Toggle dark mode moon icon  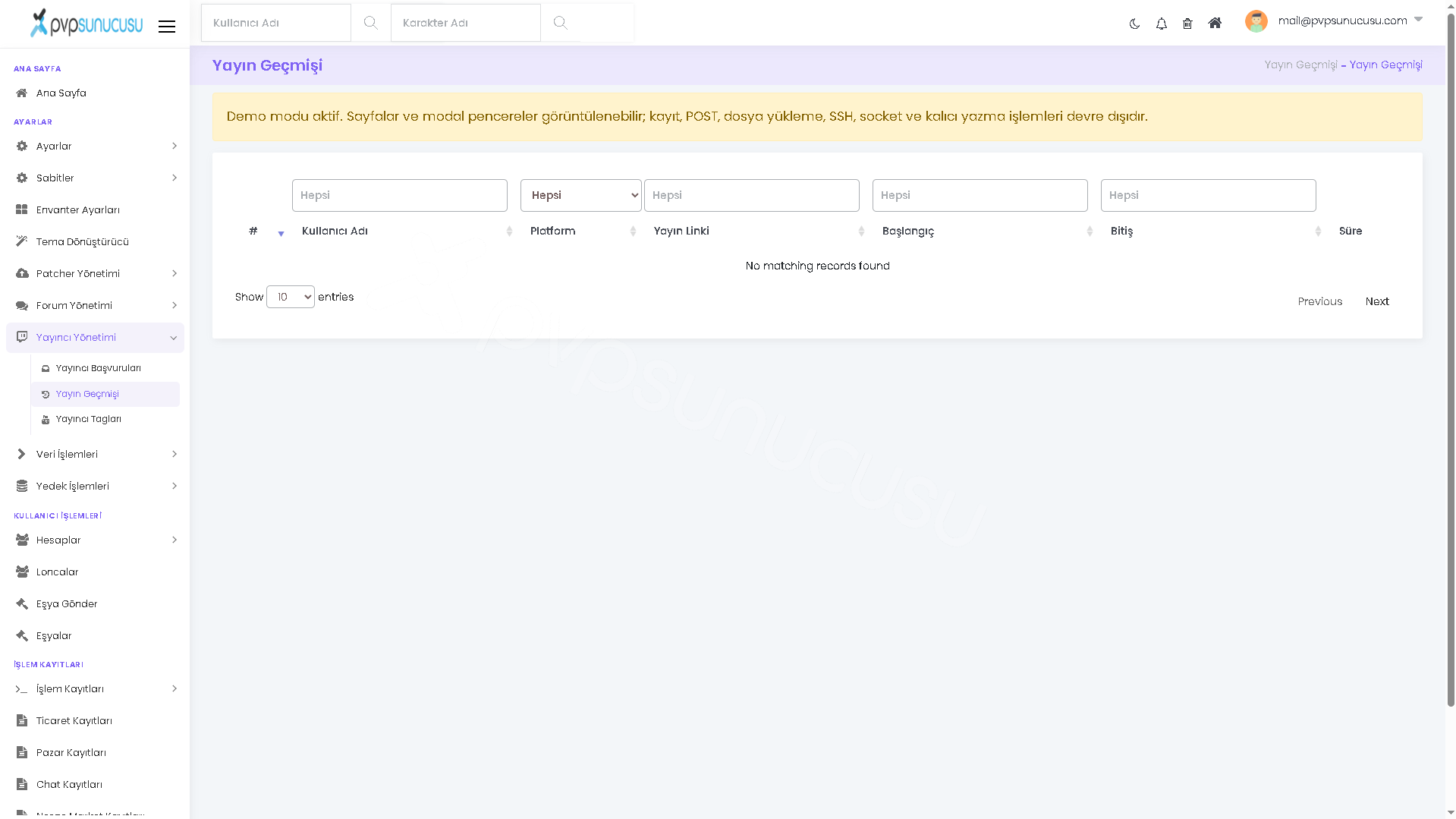coord(1134,24)
